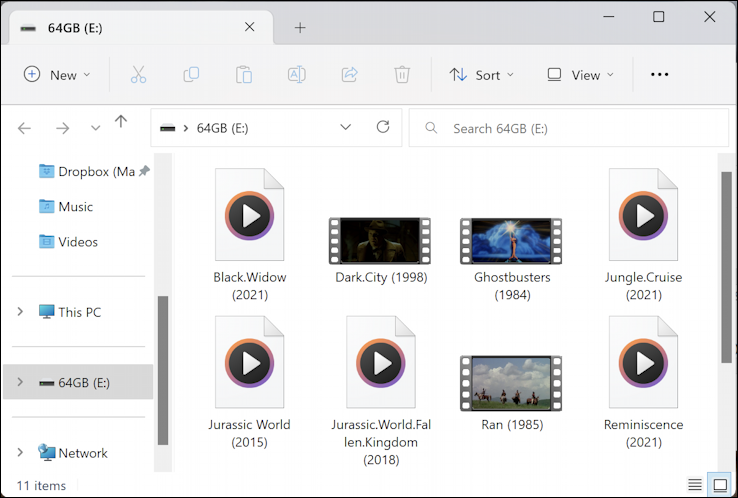Maximize the File Explorer window

[x=658, y=16]
